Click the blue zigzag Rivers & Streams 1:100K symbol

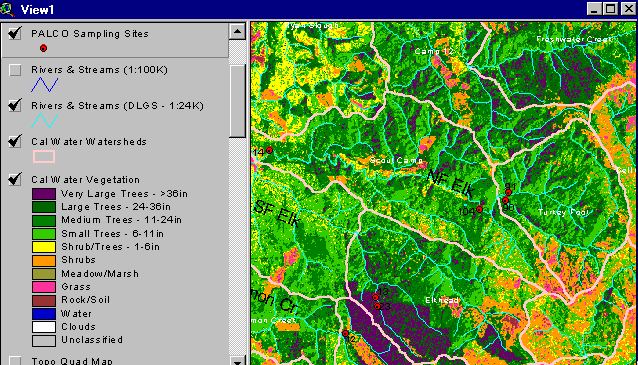(x=44, y=84)
